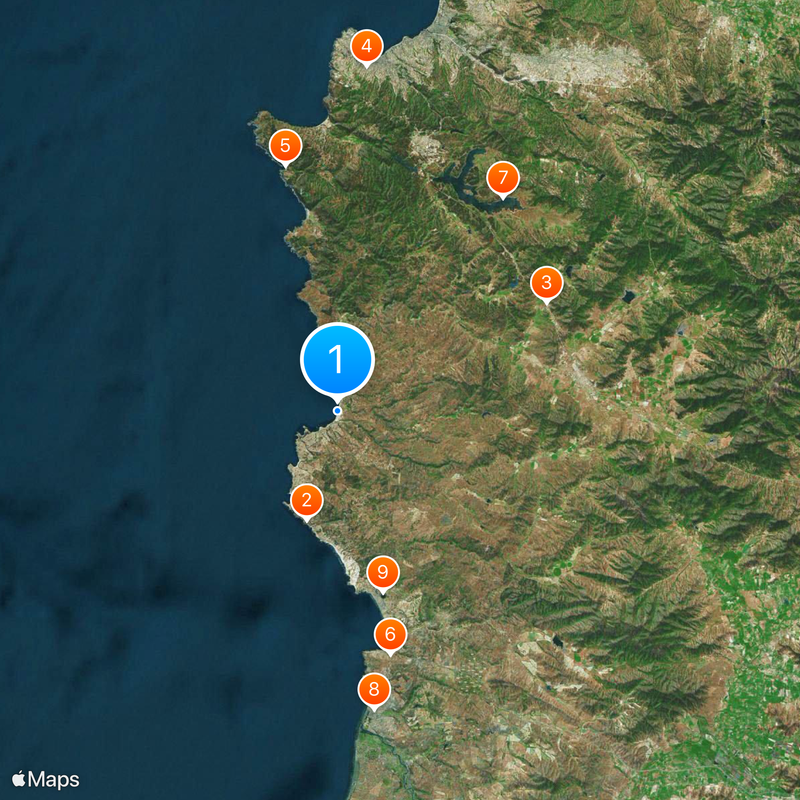Viewport: 800px width, 800px height.
Task: Open orange map pin number 9
Action: [383, 573]
